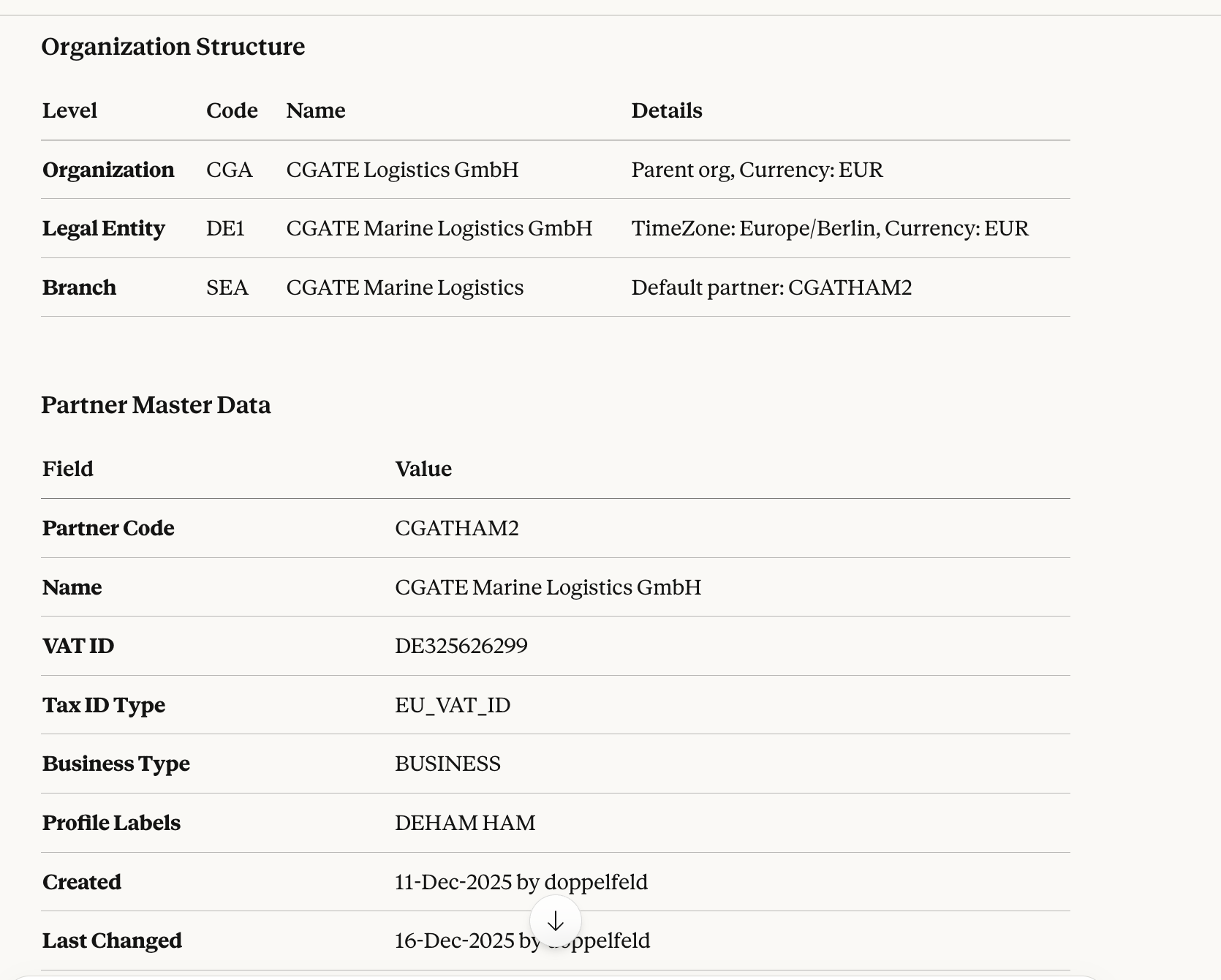Screen dimensions: 1221x980
Task: Select the Parent org, Currency: EUR cell
Action: [757, 170]
